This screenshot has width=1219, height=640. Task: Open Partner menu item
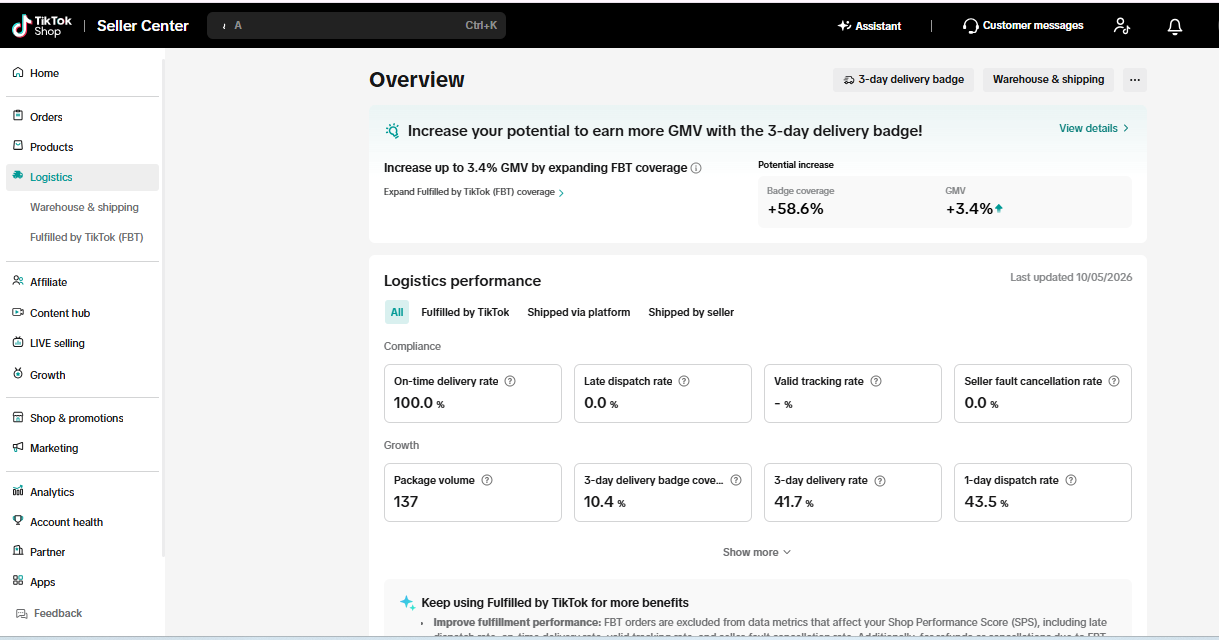coord(48,552)
